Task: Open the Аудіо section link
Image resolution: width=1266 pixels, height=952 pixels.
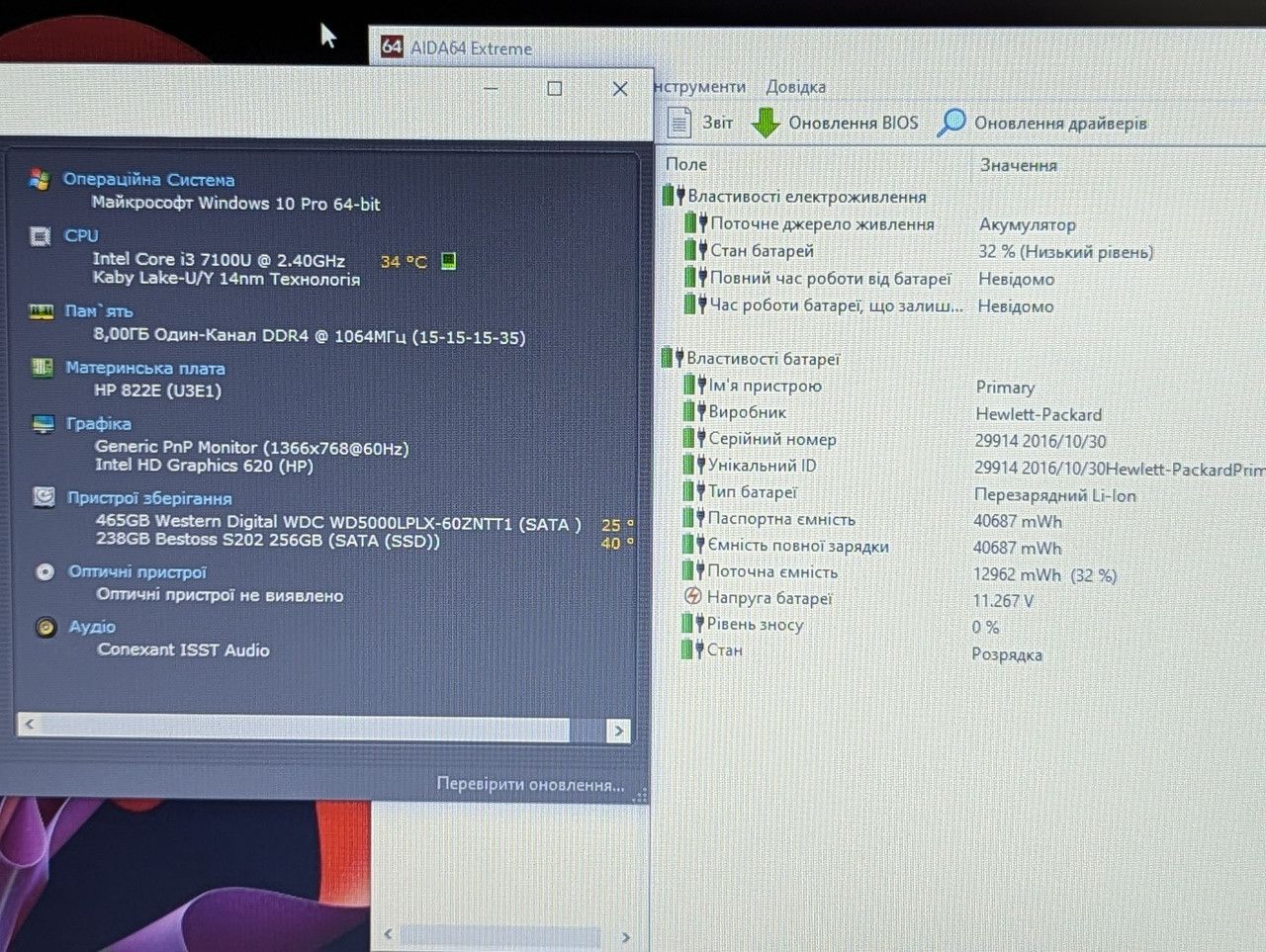Action: click(92, 627)
